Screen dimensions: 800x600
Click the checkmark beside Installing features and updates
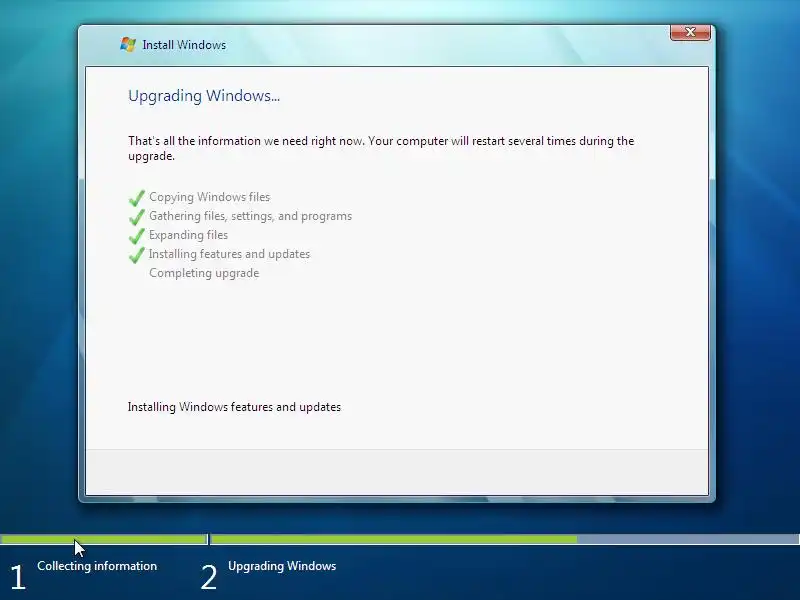(x=137, y=254)
